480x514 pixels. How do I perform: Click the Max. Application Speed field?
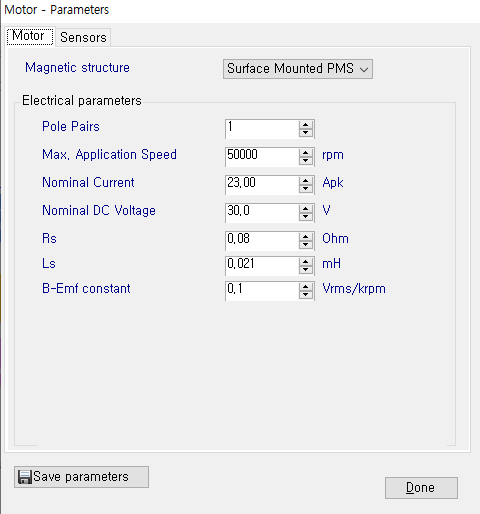(x=262, y=157)
